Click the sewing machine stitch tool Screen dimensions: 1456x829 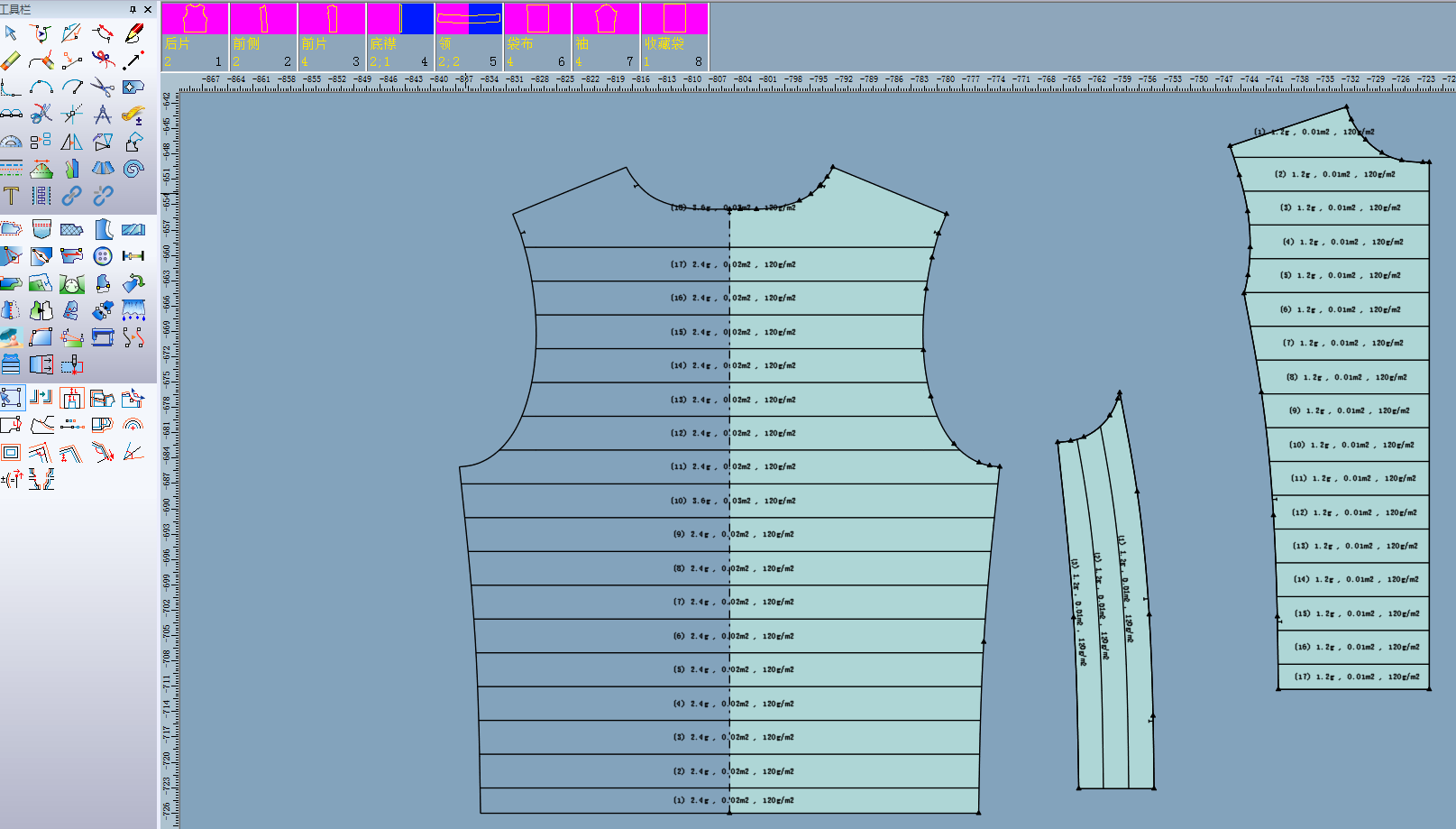[x=103, y=336]
